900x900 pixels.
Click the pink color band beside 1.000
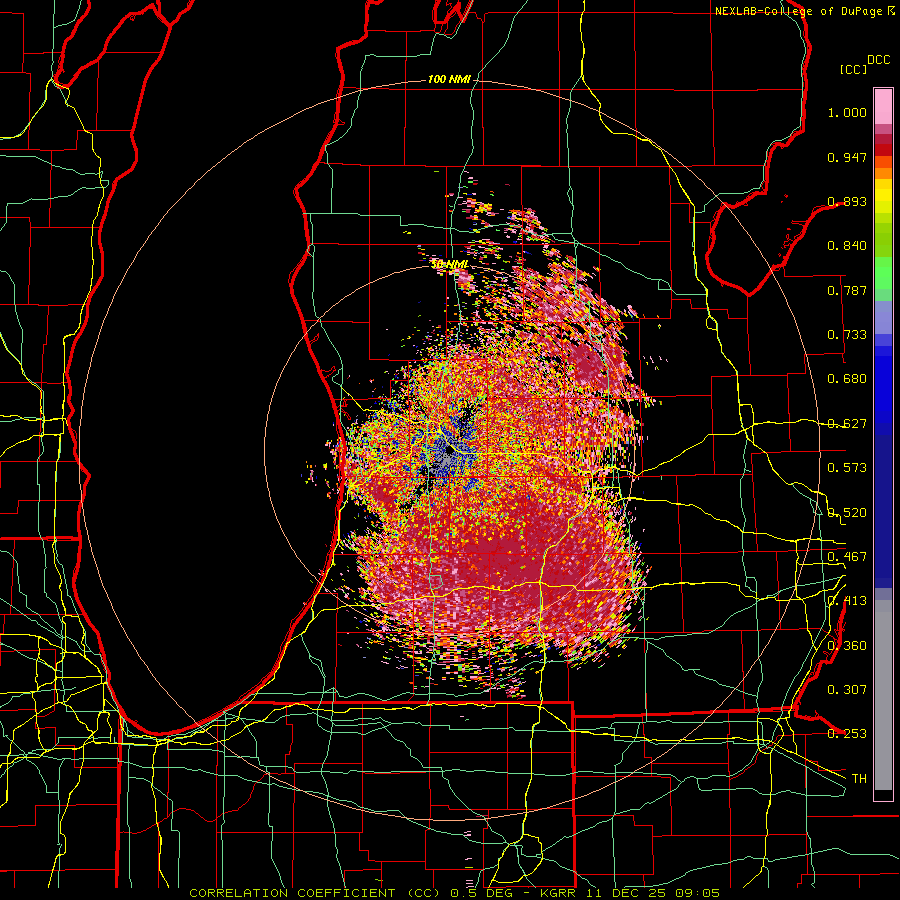883,106
